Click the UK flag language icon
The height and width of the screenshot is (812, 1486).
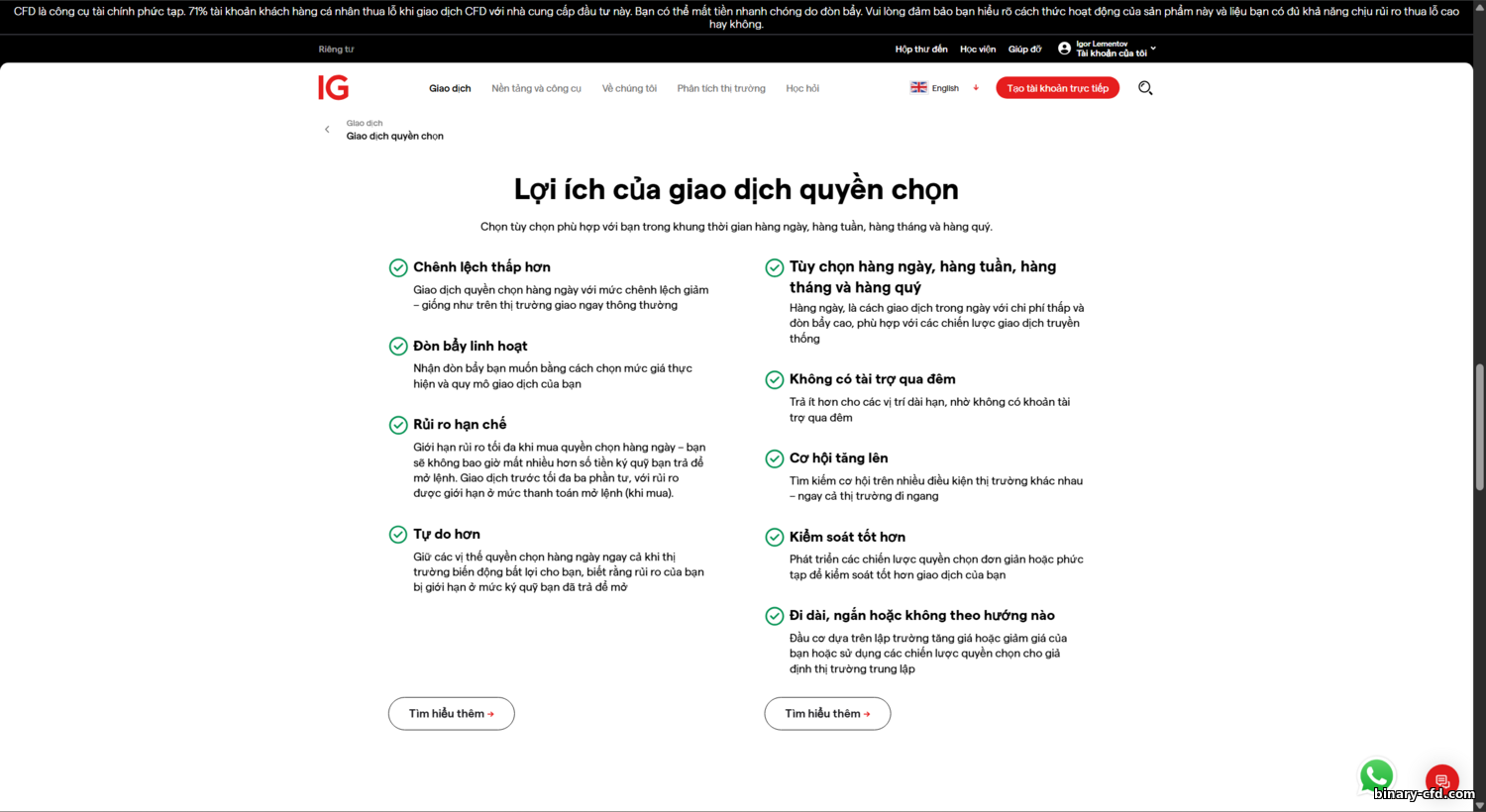(x=918, y=87)
